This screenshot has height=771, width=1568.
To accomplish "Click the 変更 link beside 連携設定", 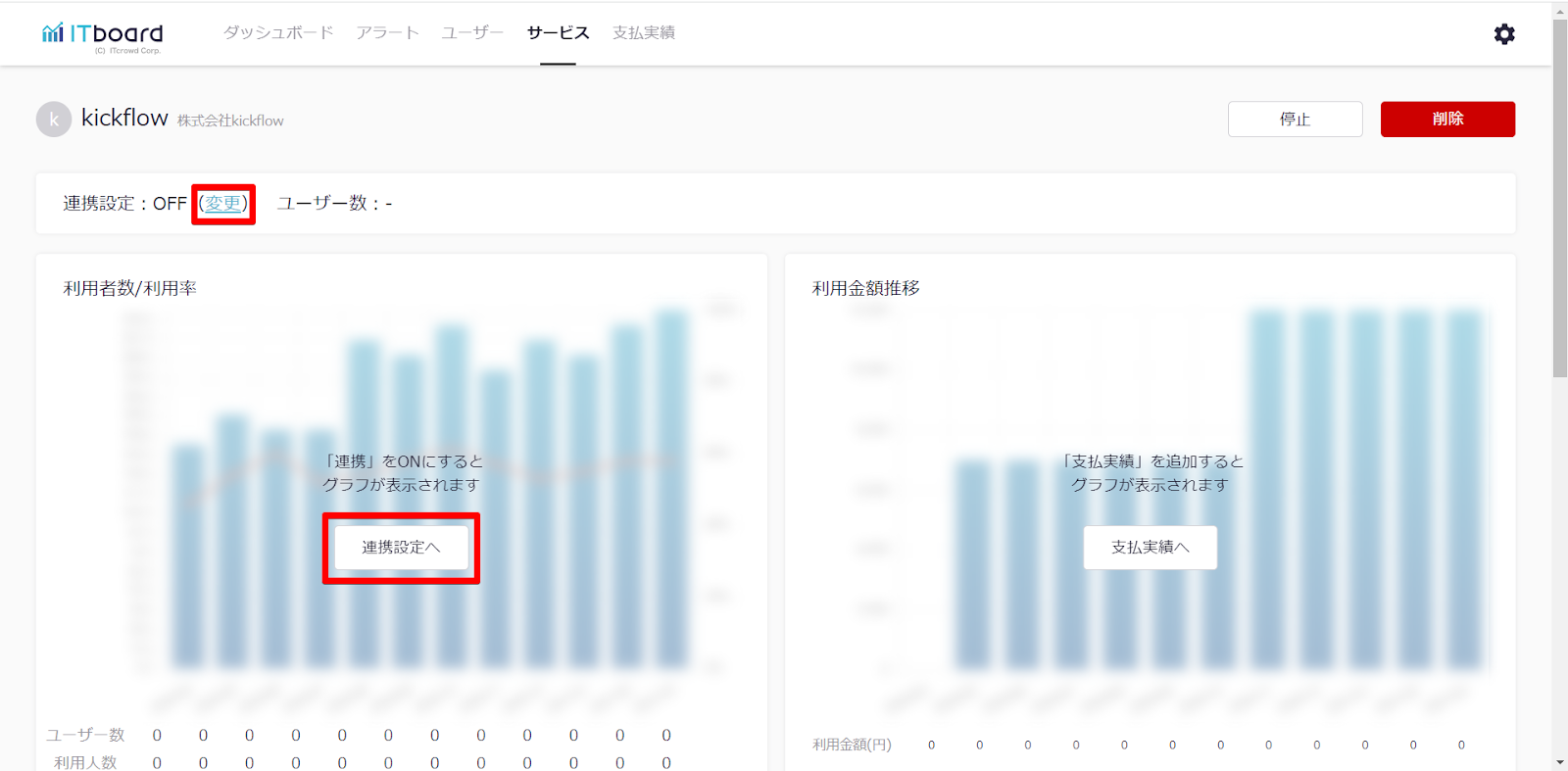I will click(x=222, y=204).
